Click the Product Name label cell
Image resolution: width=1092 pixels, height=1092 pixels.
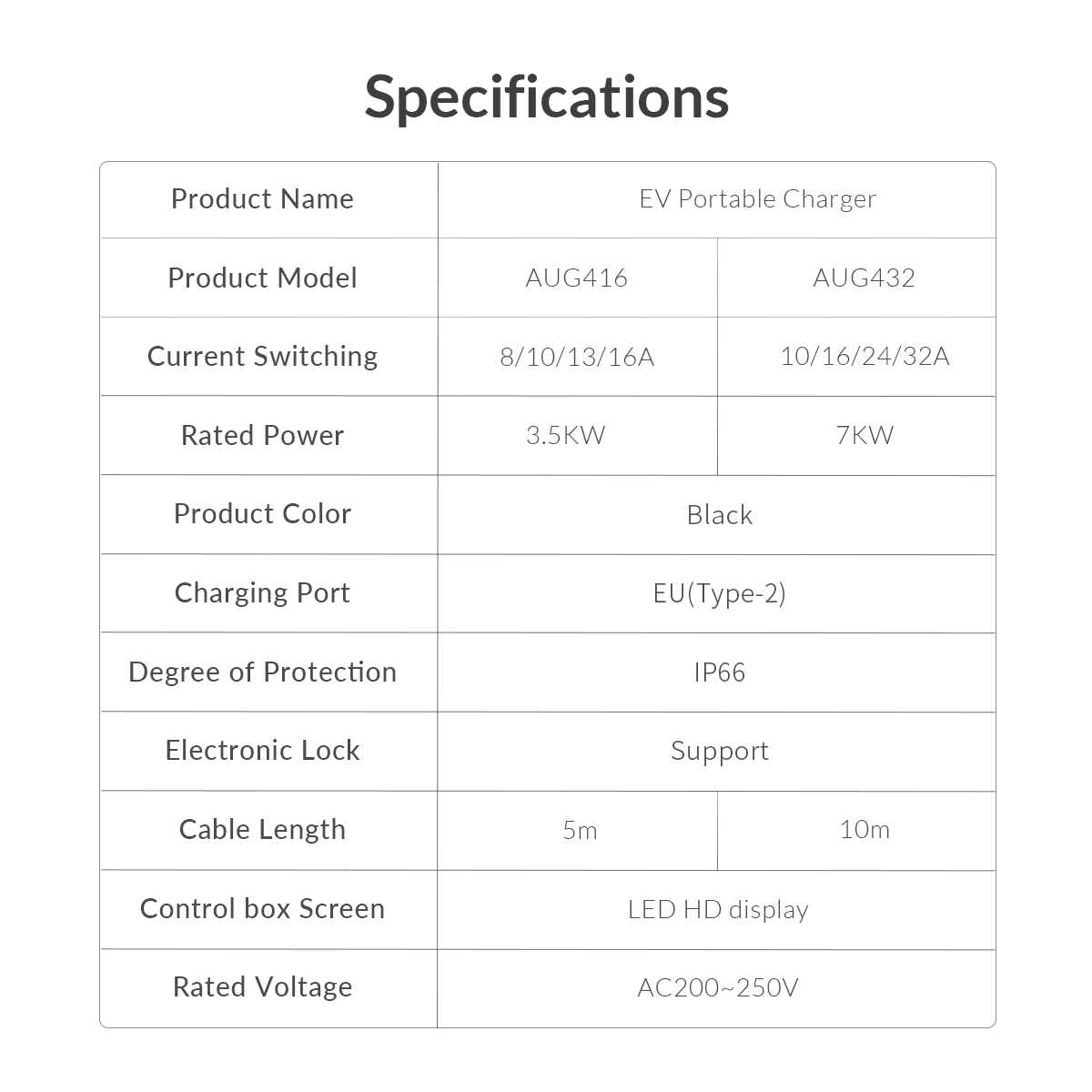click(262, 199)
